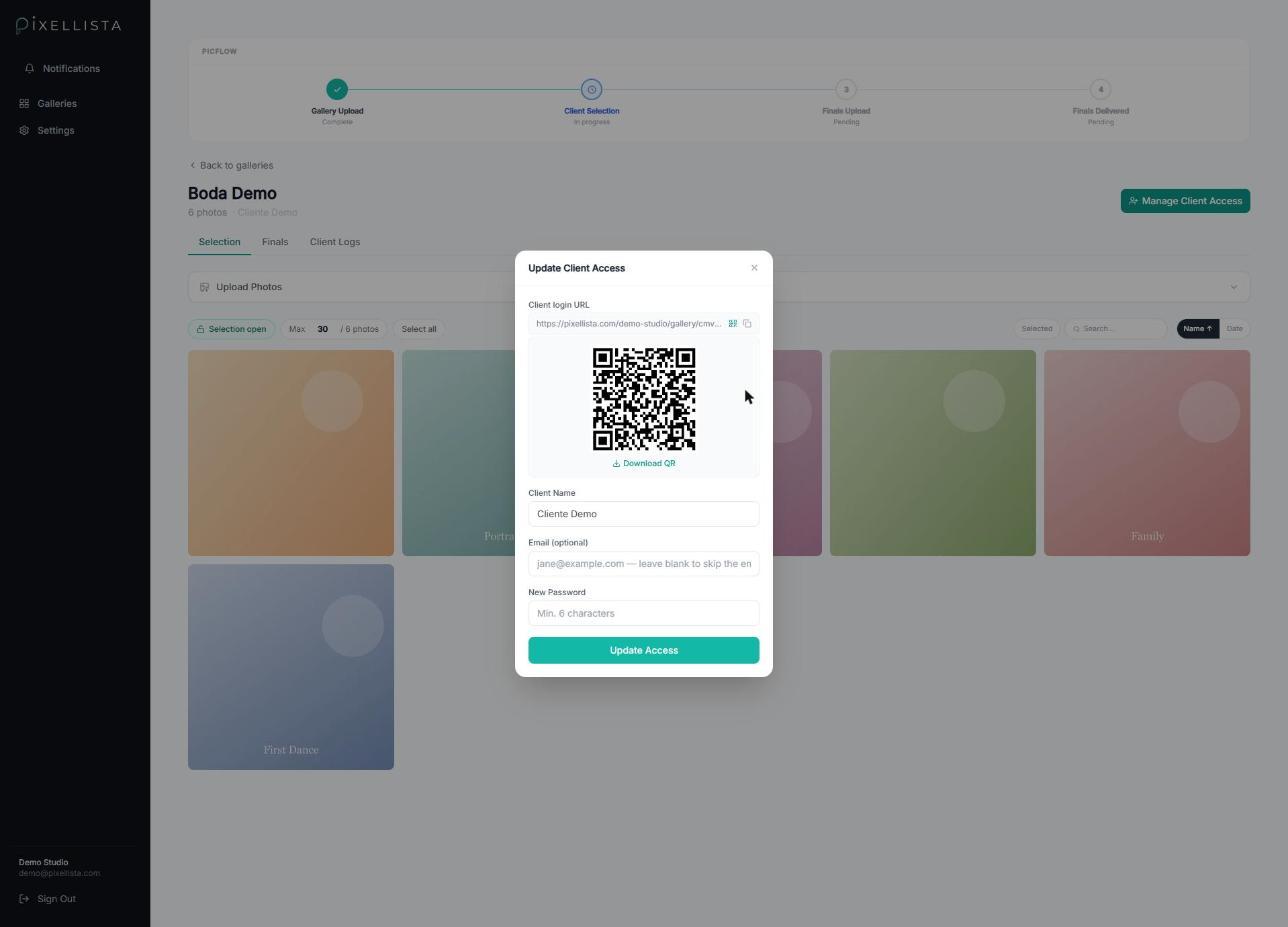Click the Boda Demo gallery title
This screenshot has width=1288, height=927.
coord(232,194)
